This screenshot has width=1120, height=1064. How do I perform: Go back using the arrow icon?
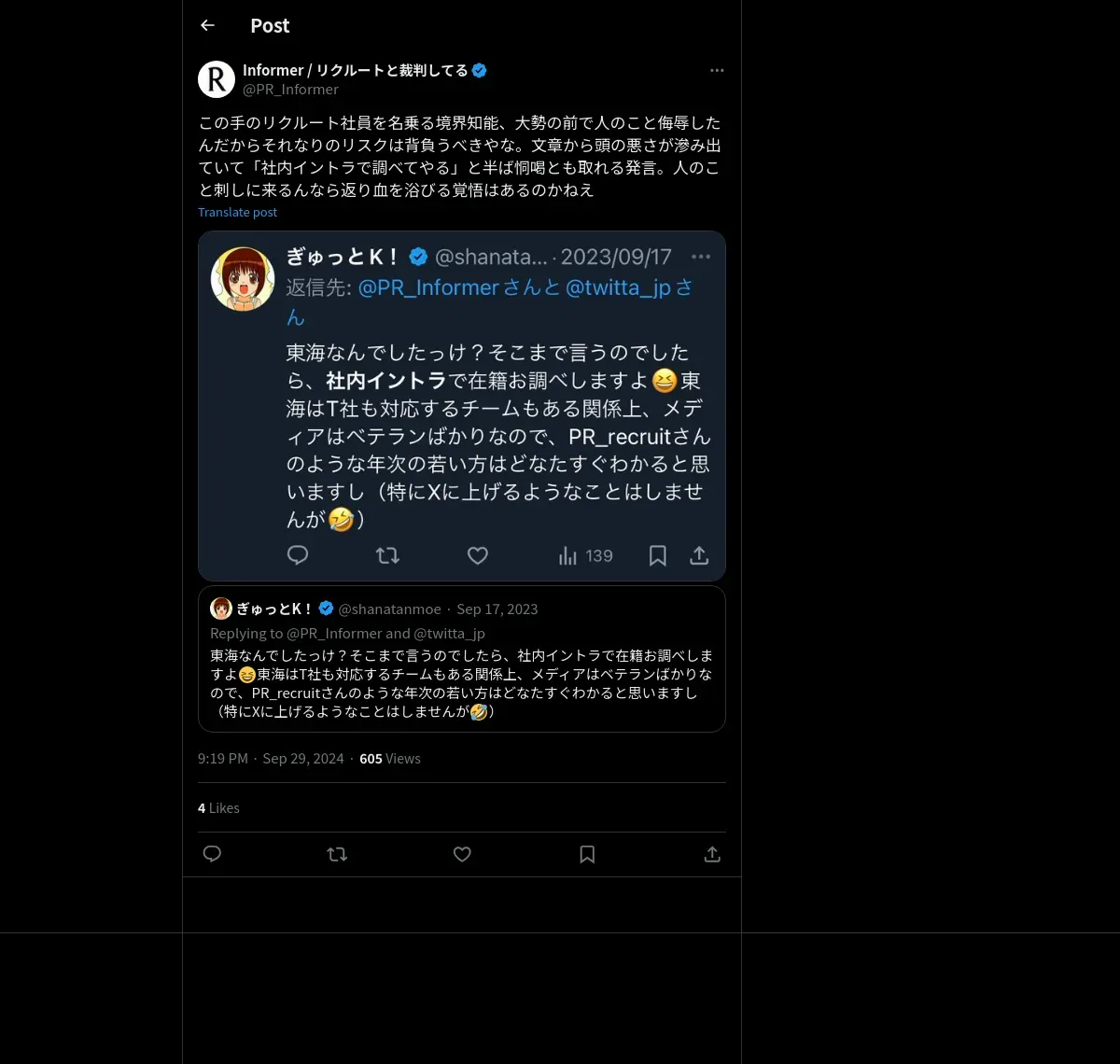pyautogui.click(x=207, y=25)
